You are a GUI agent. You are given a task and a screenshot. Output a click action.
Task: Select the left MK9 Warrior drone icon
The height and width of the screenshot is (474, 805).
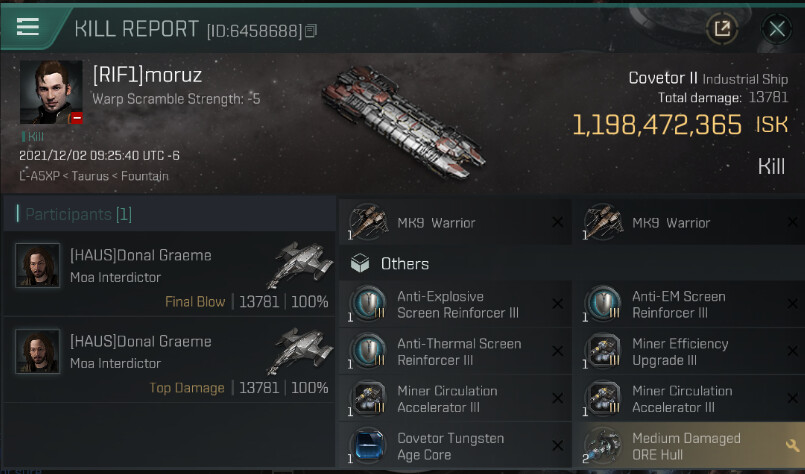pyautogui.click(x=369, y=222)
